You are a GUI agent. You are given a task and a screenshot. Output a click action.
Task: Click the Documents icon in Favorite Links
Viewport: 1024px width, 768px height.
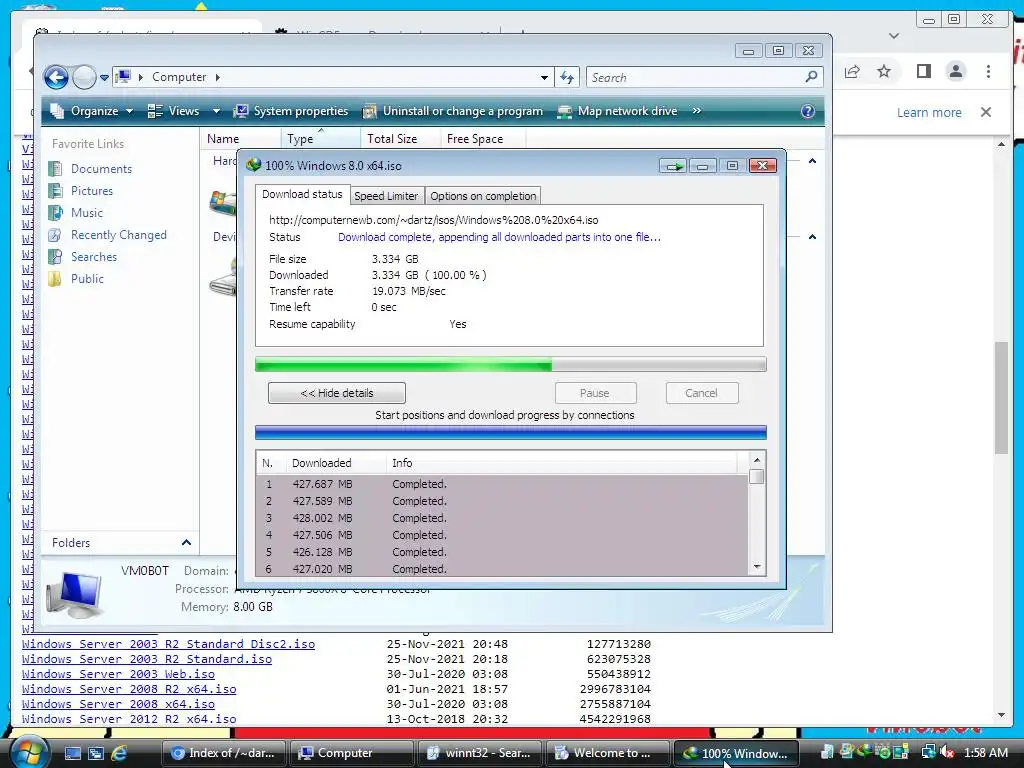coord(56,169)
